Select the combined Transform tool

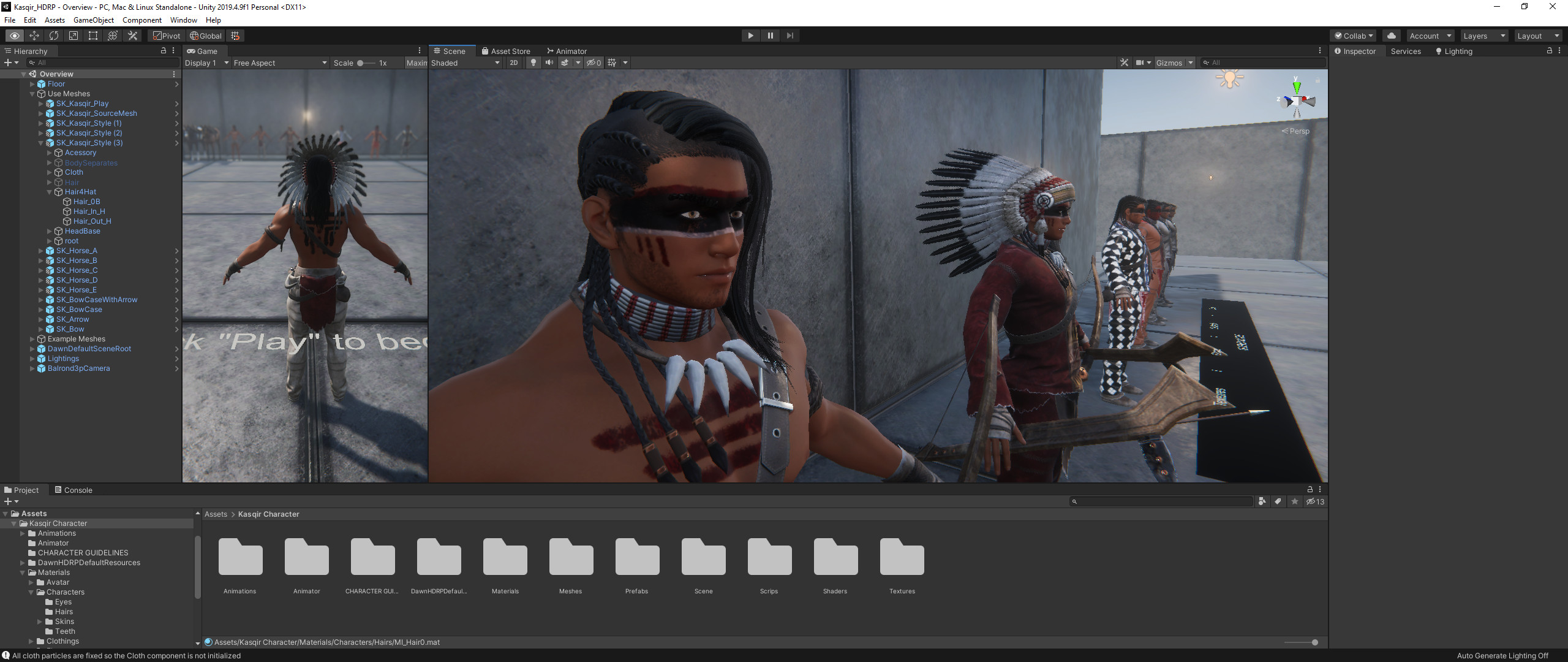[x=113, y=36]
